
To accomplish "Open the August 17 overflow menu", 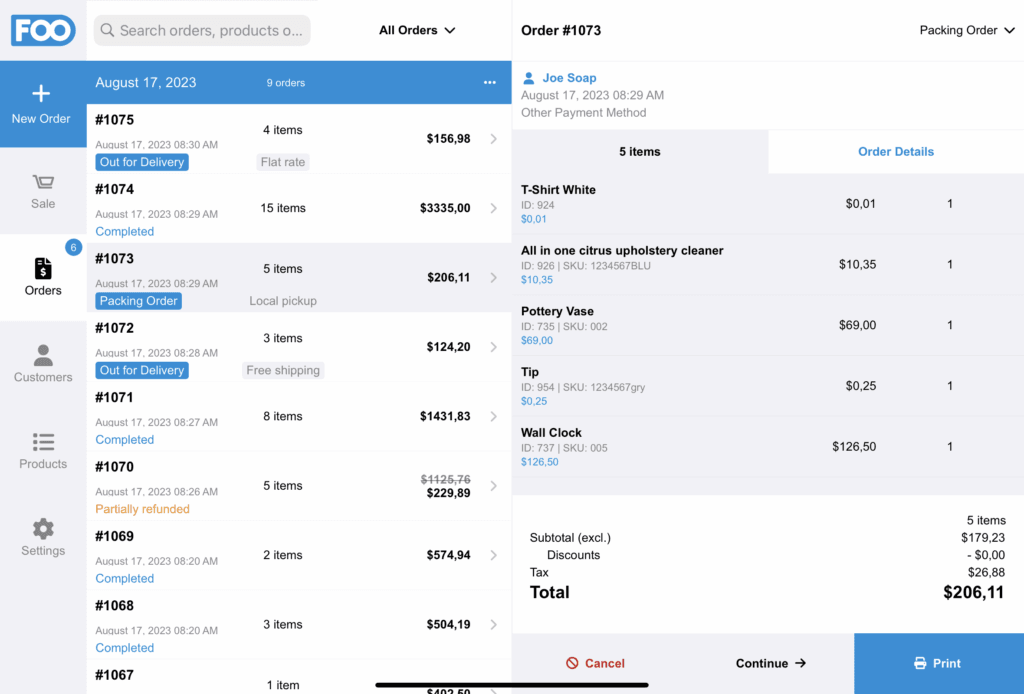I will 489,83.
